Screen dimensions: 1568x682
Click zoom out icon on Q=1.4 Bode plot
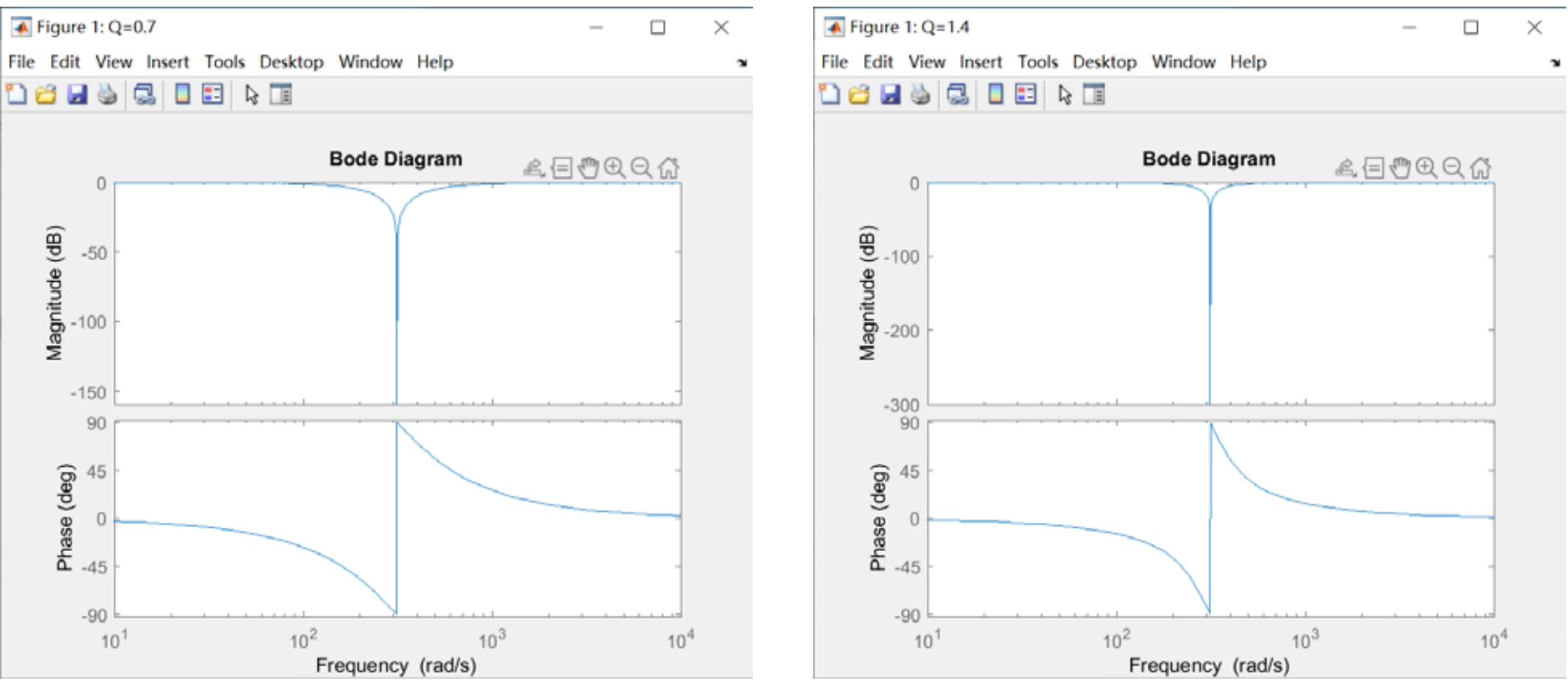(x=1453, y=168)
